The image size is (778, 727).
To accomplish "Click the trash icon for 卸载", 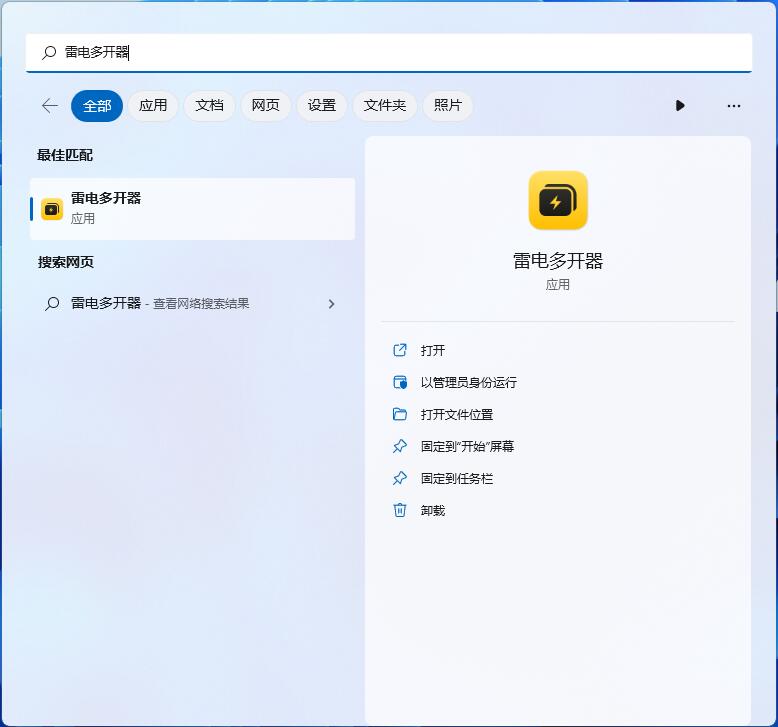I will (x=399, y=510).
